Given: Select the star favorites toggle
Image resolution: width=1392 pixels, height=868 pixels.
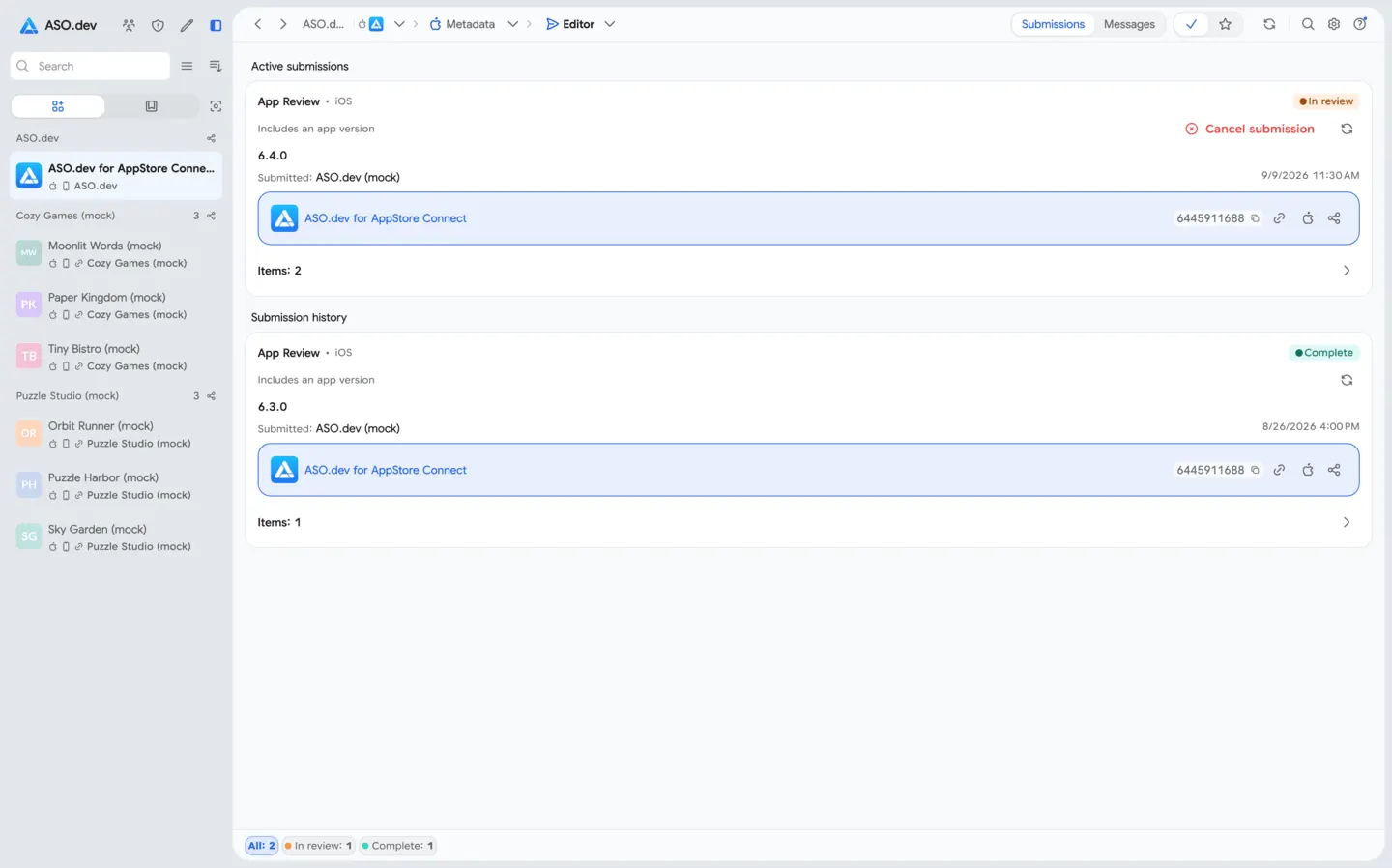Looking at the screenshot, I should (1226, 24).
